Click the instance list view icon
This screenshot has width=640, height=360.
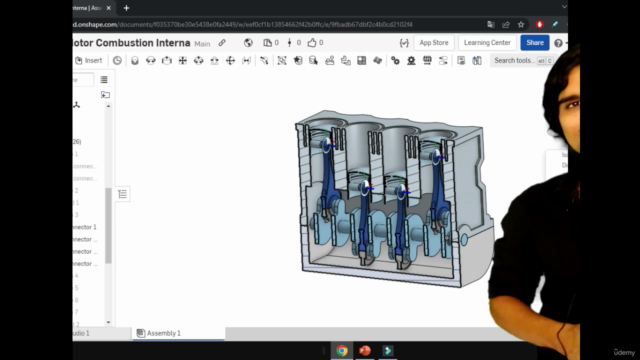tap(104, 80)
